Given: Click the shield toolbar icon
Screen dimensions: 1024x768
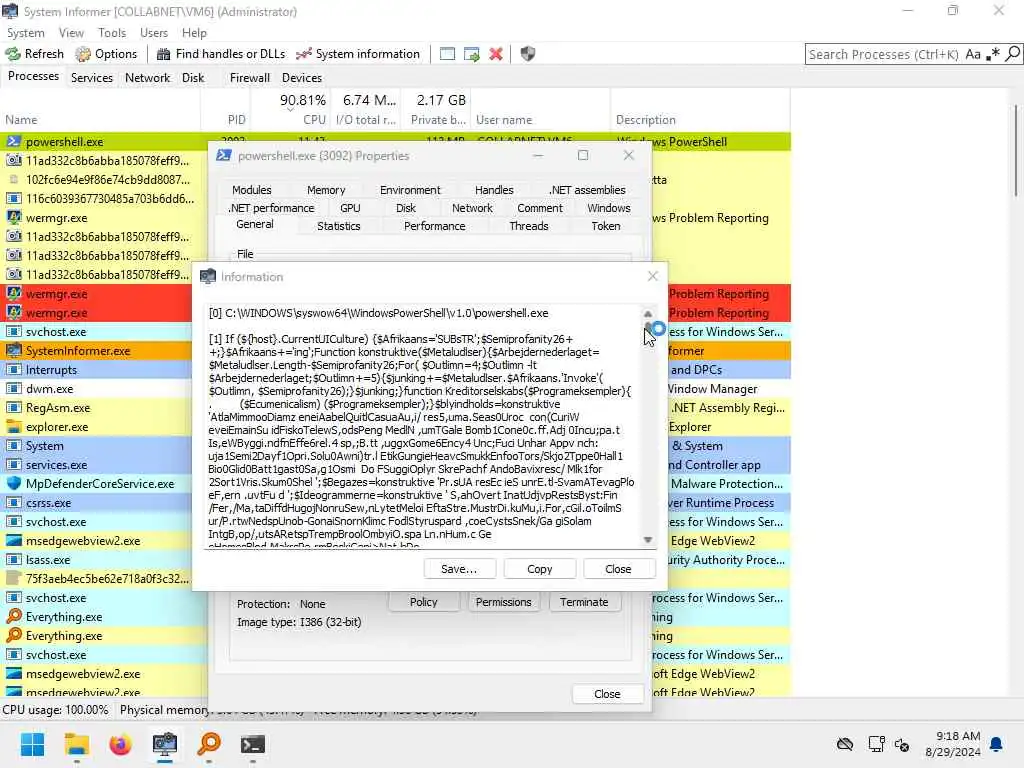Looking at the screenshot, I should 528,54.
